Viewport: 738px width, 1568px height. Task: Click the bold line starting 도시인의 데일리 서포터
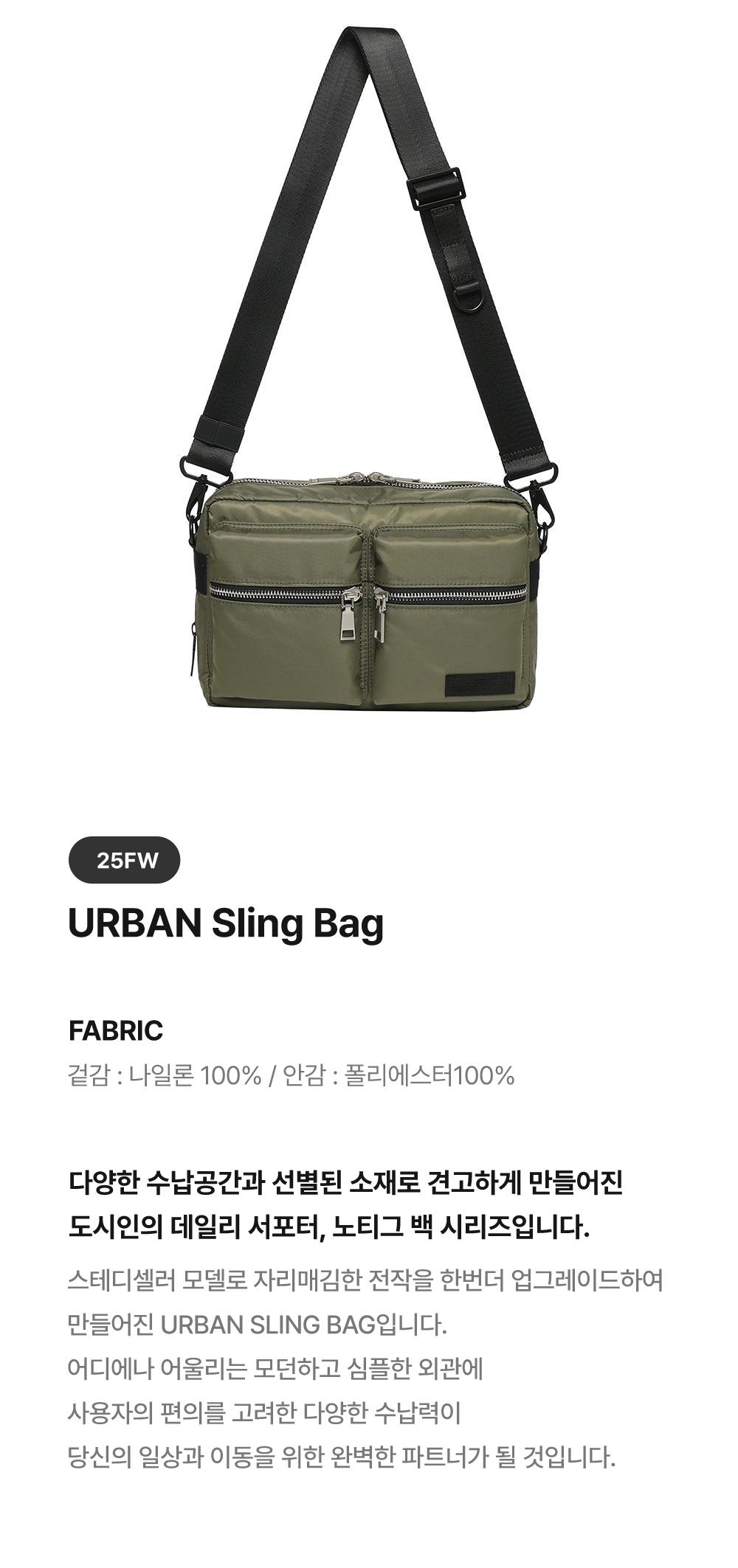(328, 1227)
